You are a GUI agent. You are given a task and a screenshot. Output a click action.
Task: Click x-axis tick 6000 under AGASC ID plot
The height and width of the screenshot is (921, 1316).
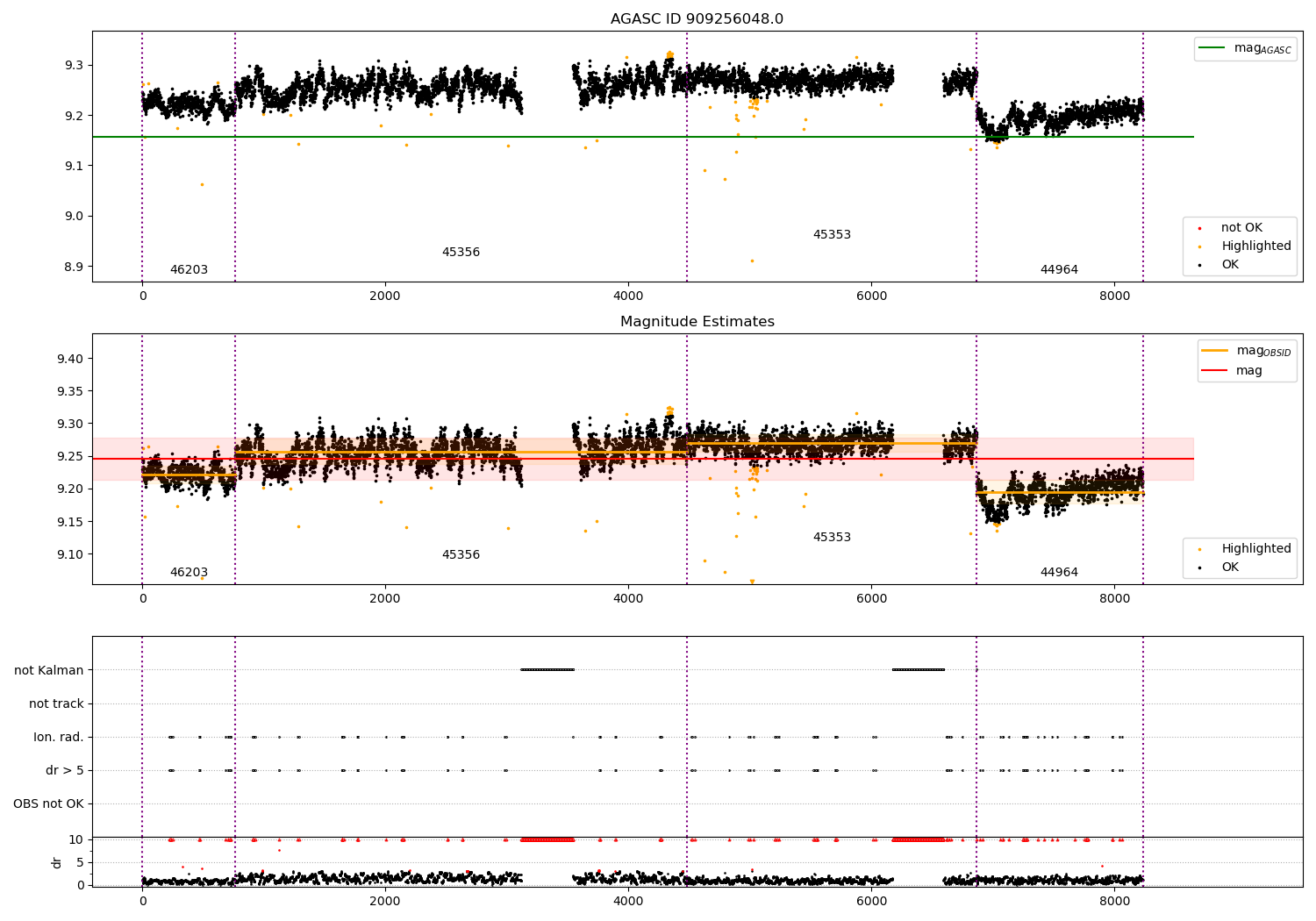[871, 296]
